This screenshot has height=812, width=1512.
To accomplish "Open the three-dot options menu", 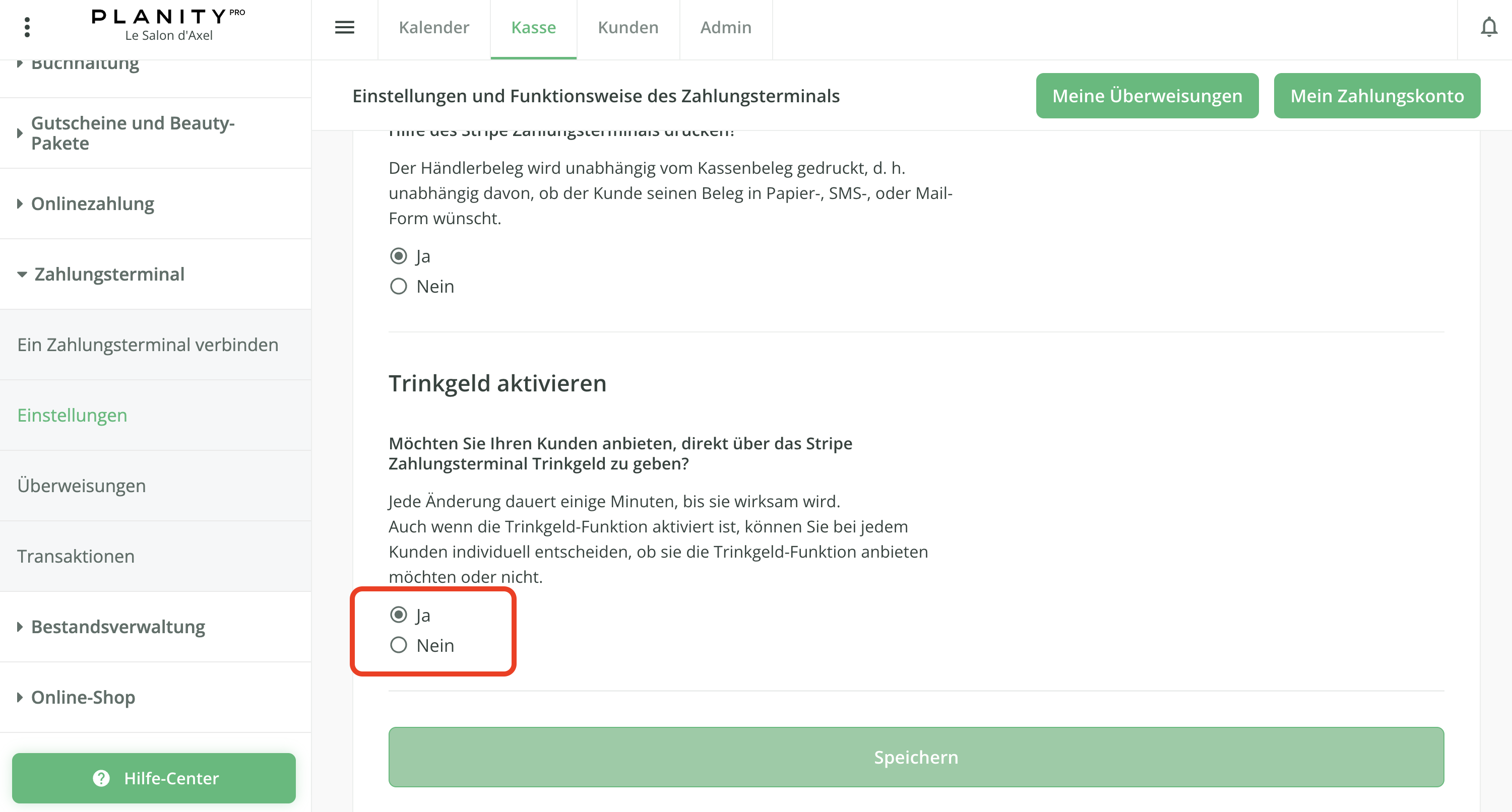I will click(27, 27).
